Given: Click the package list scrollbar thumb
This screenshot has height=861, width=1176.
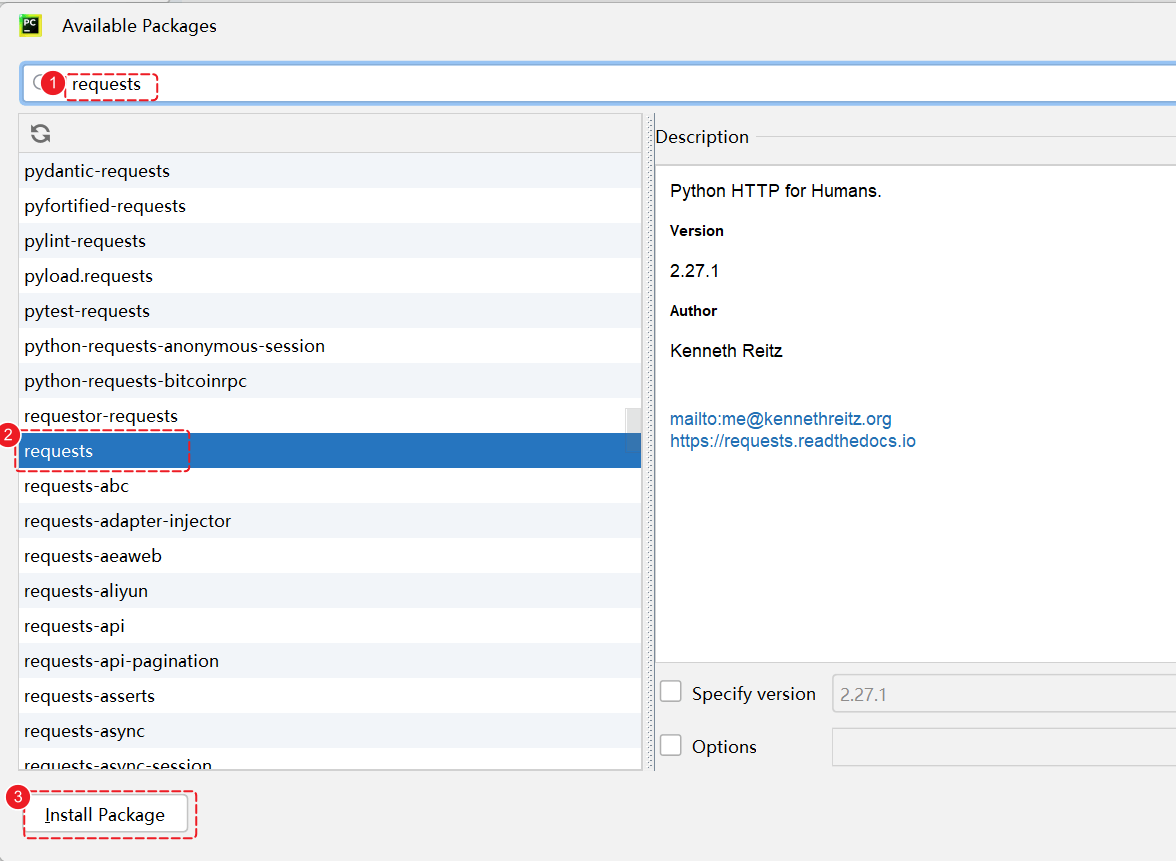Looking at the screenshot, I should pos(634,430).
